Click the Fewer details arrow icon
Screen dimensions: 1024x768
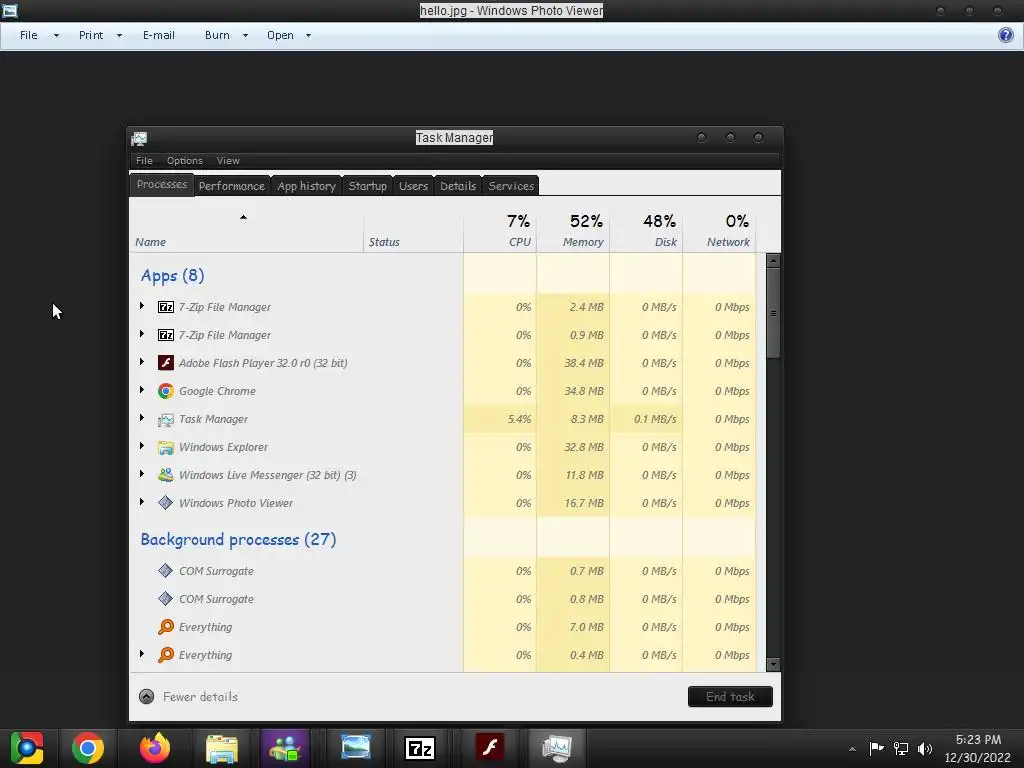147,697
